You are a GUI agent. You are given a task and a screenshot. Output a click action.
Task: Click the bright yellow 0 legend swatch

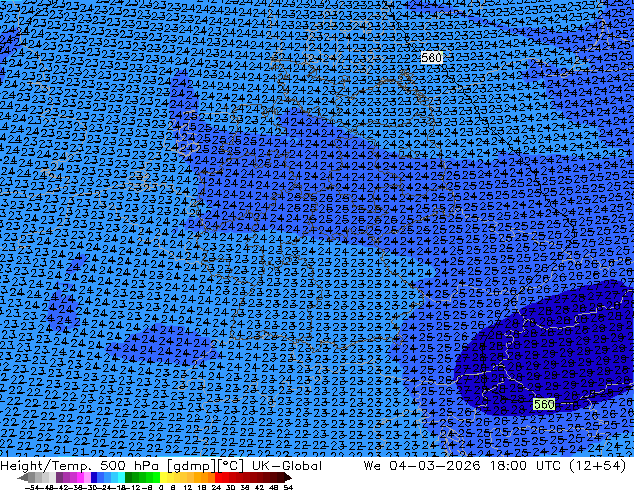pos(163,477)
